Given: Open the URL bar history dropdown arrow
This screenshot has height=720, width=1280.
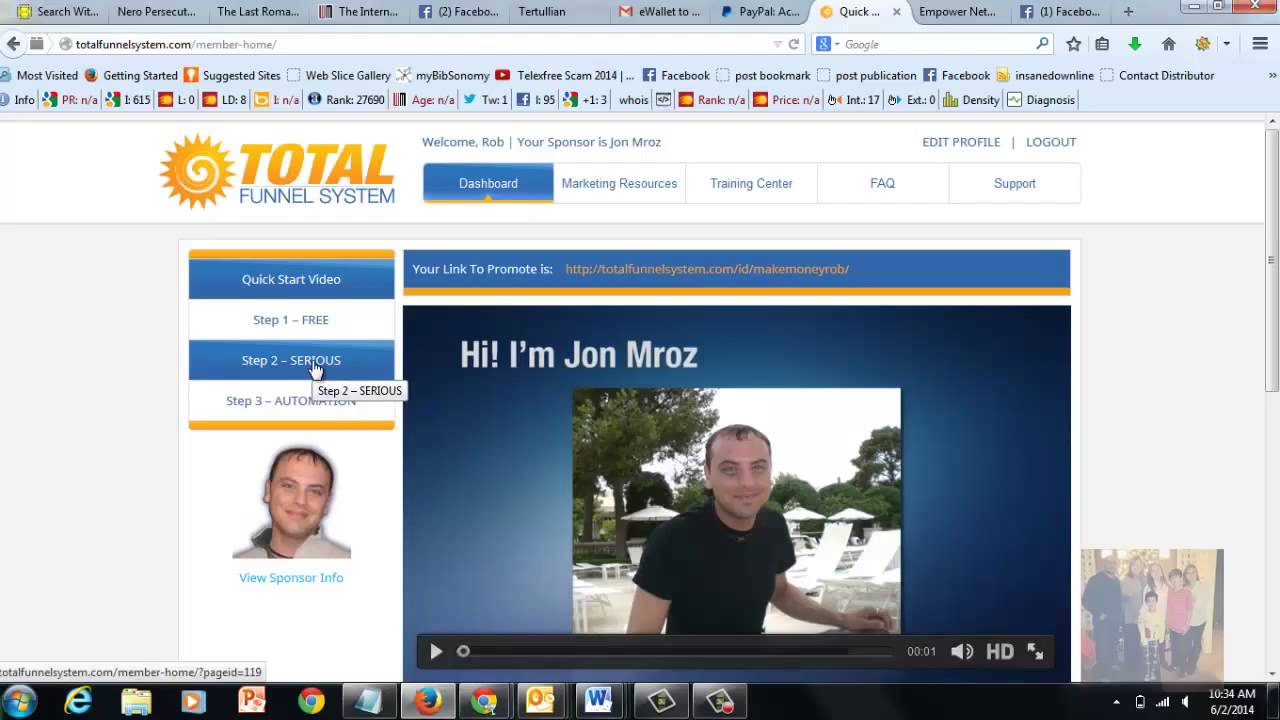Looking at the screenshot, I should (x=777, y=44).
